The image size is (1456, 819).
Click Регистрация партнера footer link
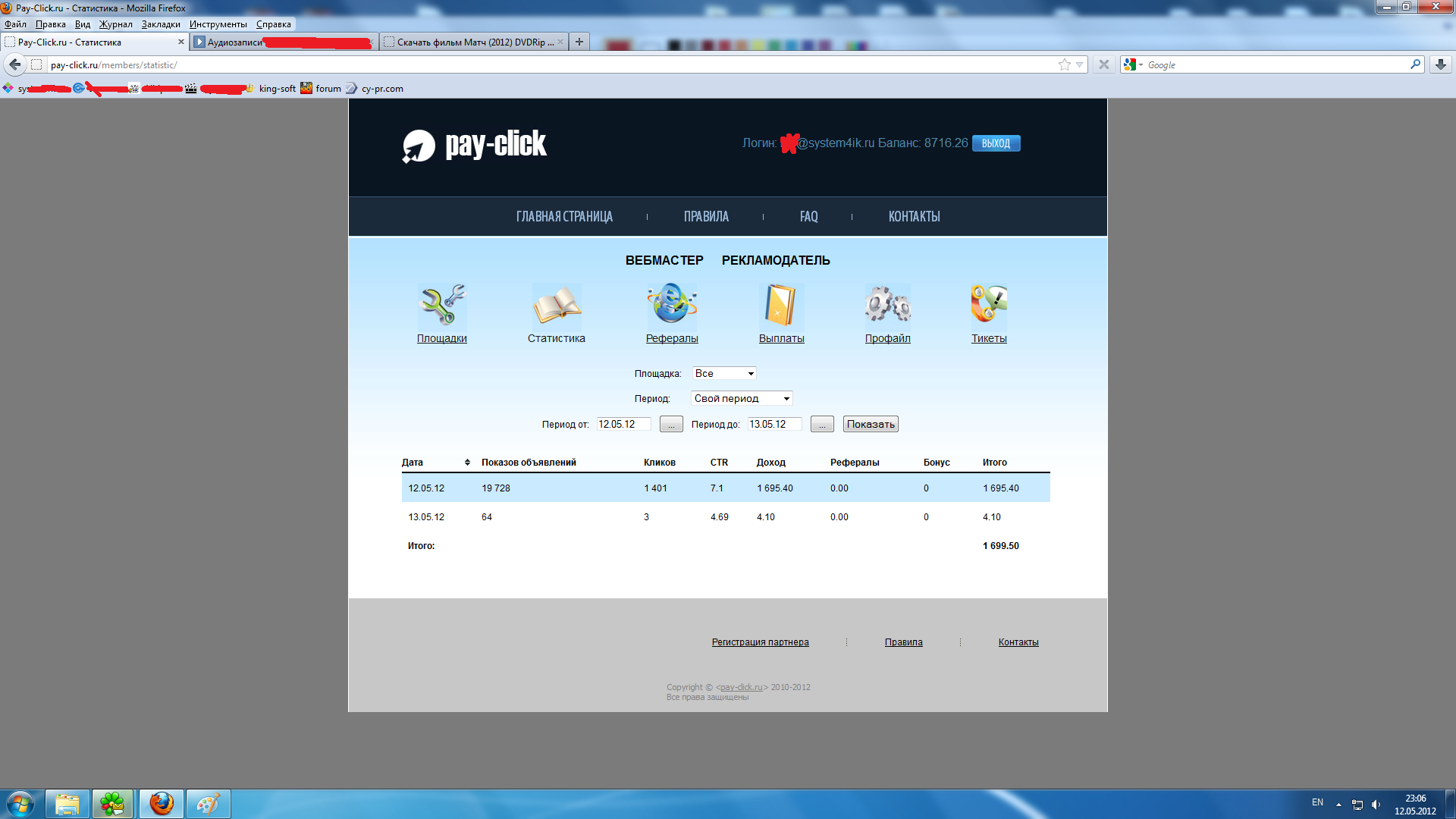(x=760, y=642)
